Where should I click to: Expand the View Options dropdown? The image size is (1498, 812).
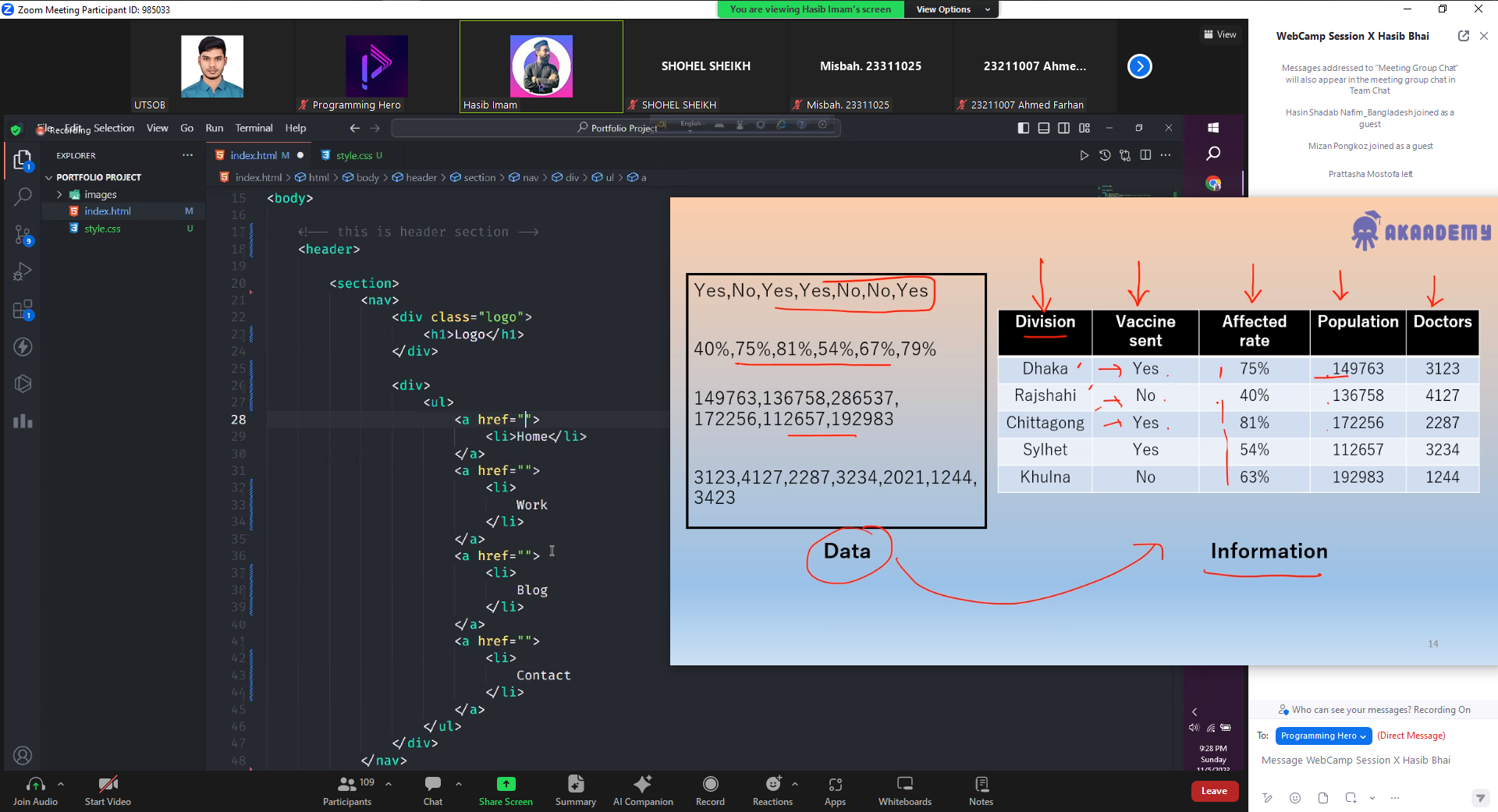pos(951,9)
